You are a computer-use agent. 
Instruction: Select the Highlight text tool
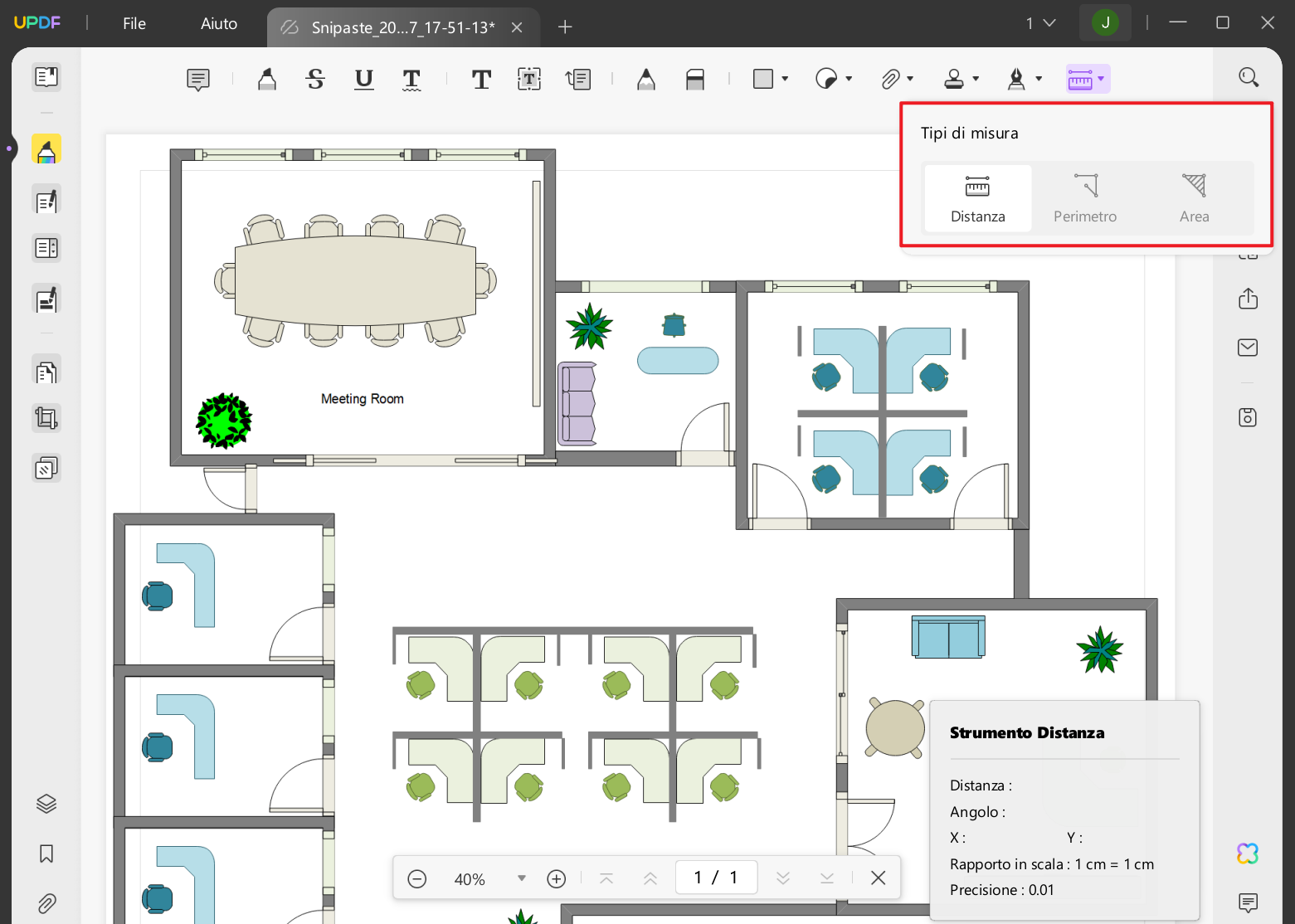click(267, 80)
